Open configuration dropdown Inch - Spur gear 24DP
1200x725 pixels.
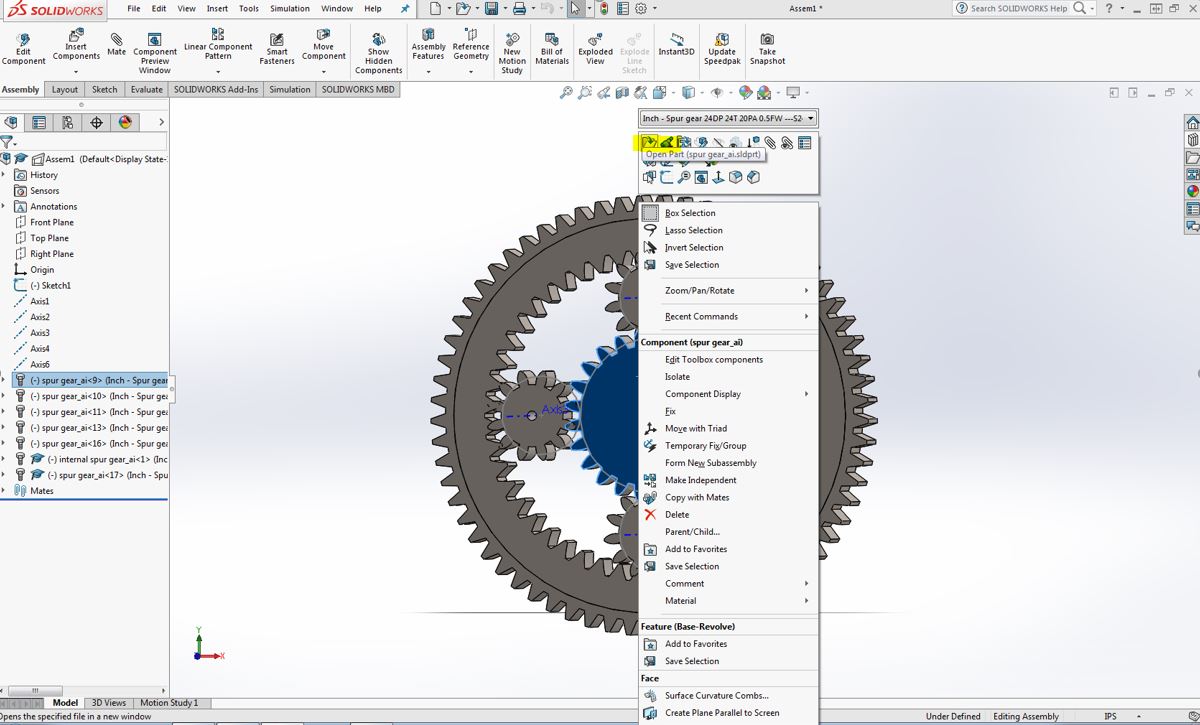coord(728,118)
